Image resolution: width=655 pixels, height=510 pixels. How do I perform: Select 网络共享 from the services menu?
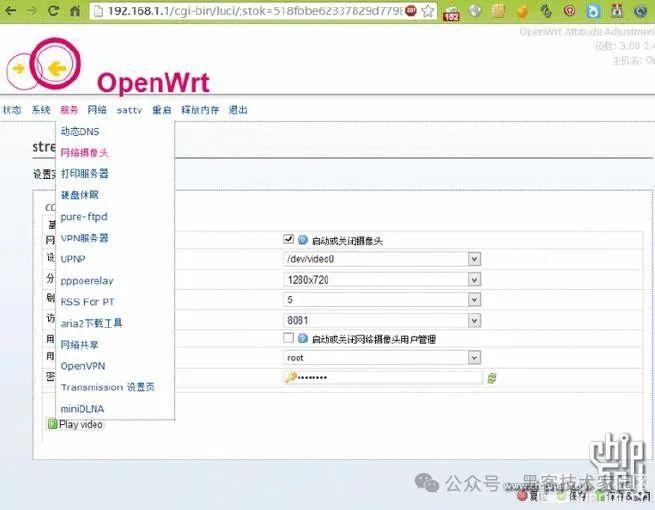pos(79,345)
